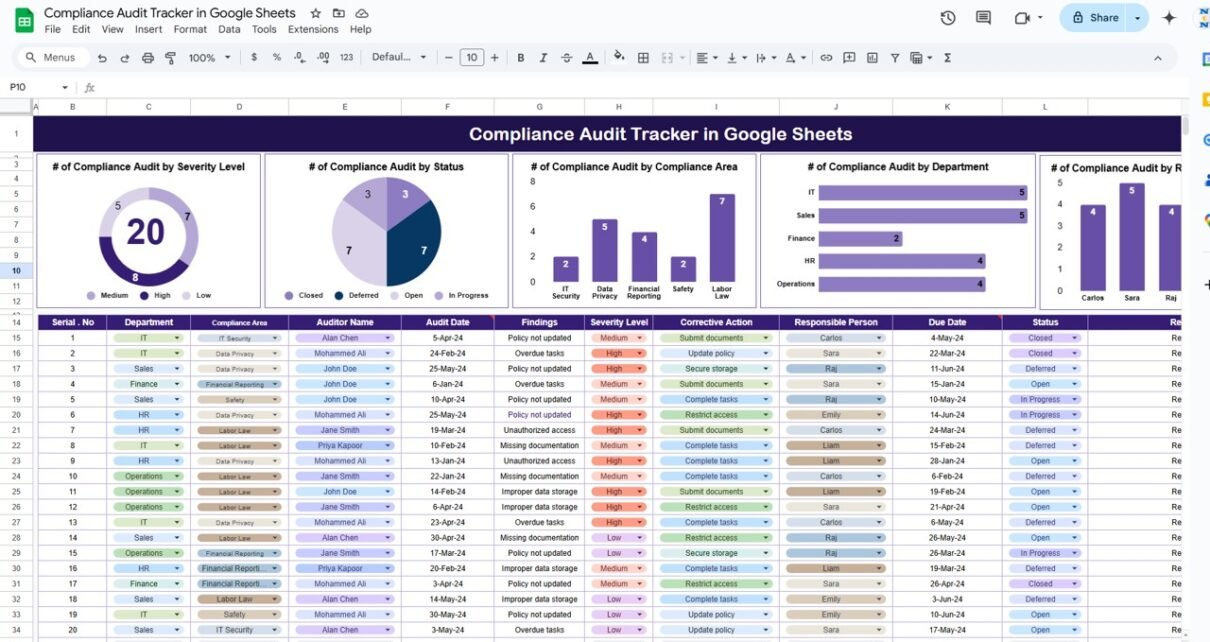
Task: Open Auditor Name dropdown in serial 16 row
Action: pyautogui.click(x=388, y=568)
